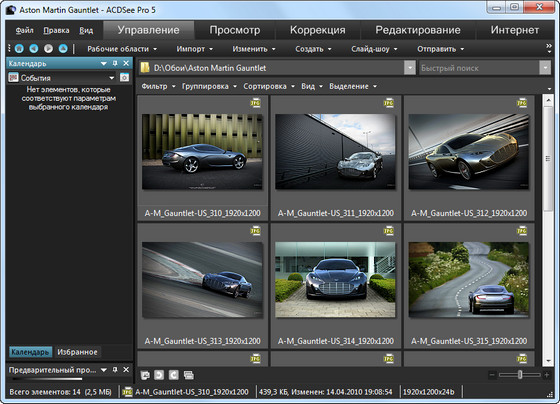Viewport: 560px width, 404px height.
Task: Close the Календарь panel
Action: click(x=126, y=63)
